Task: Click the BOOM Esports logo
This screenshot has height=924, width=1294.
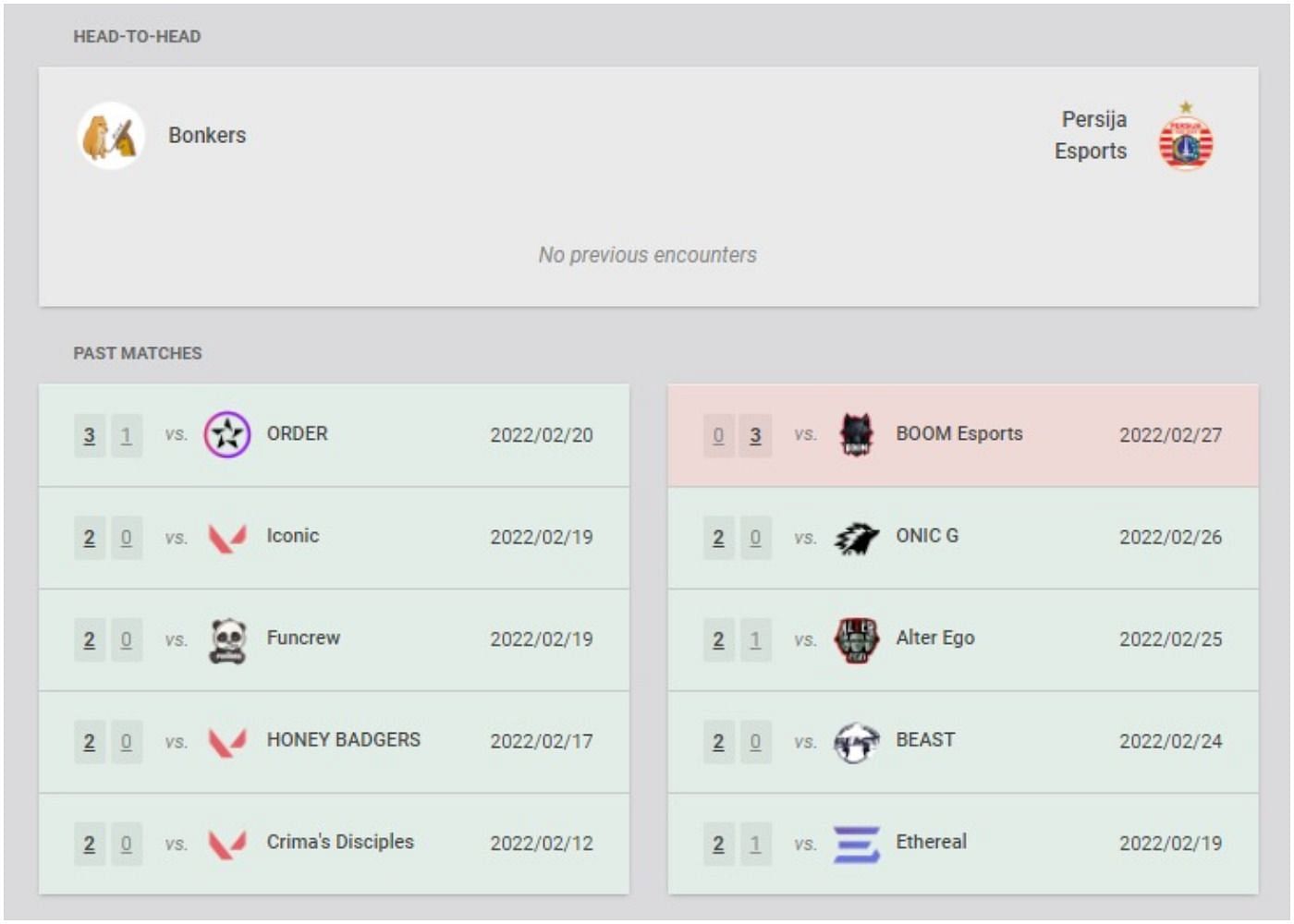Action: (856, 434)
